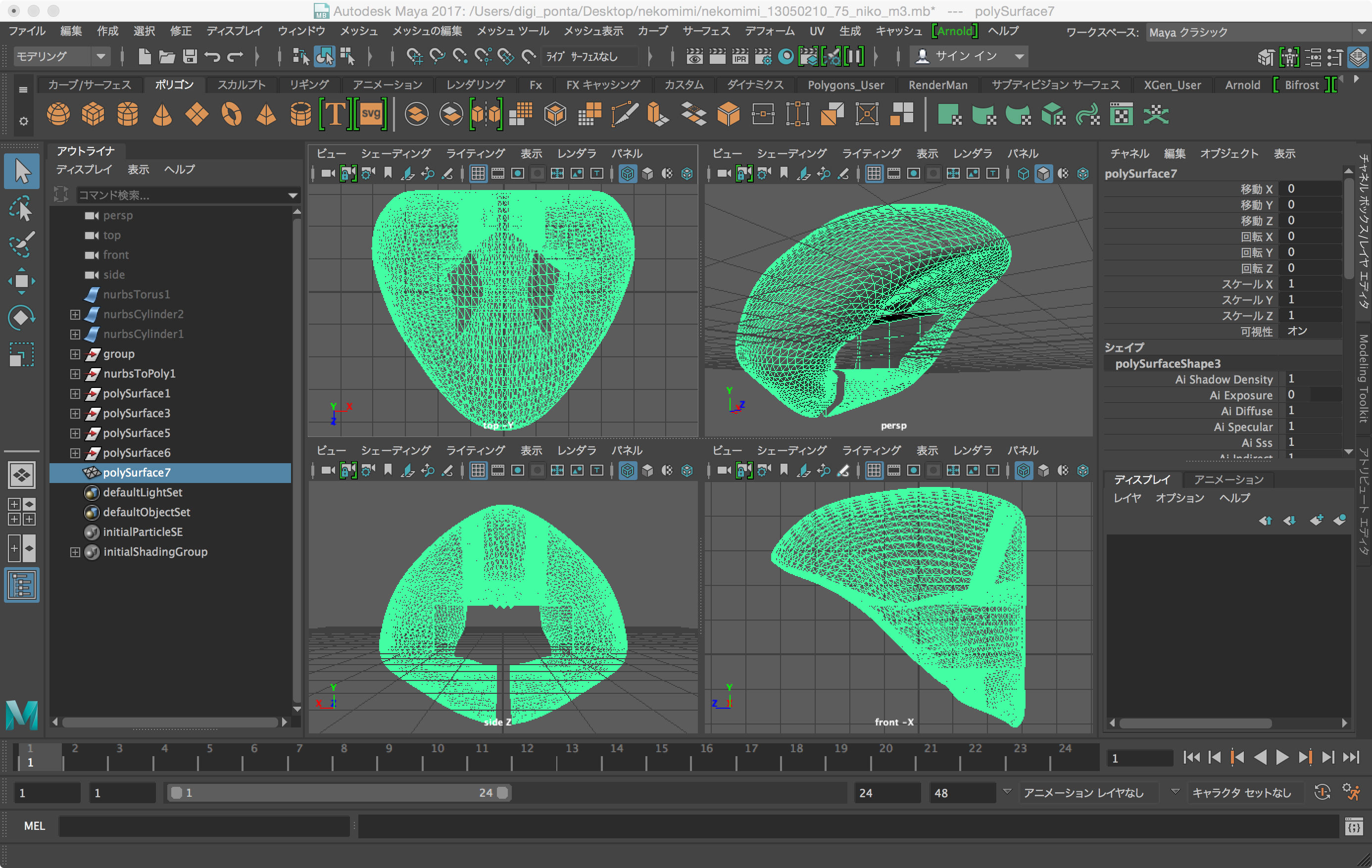Select the Paint Selection tool
This screenshot has width=1372, height=868.
pos(22,245)
